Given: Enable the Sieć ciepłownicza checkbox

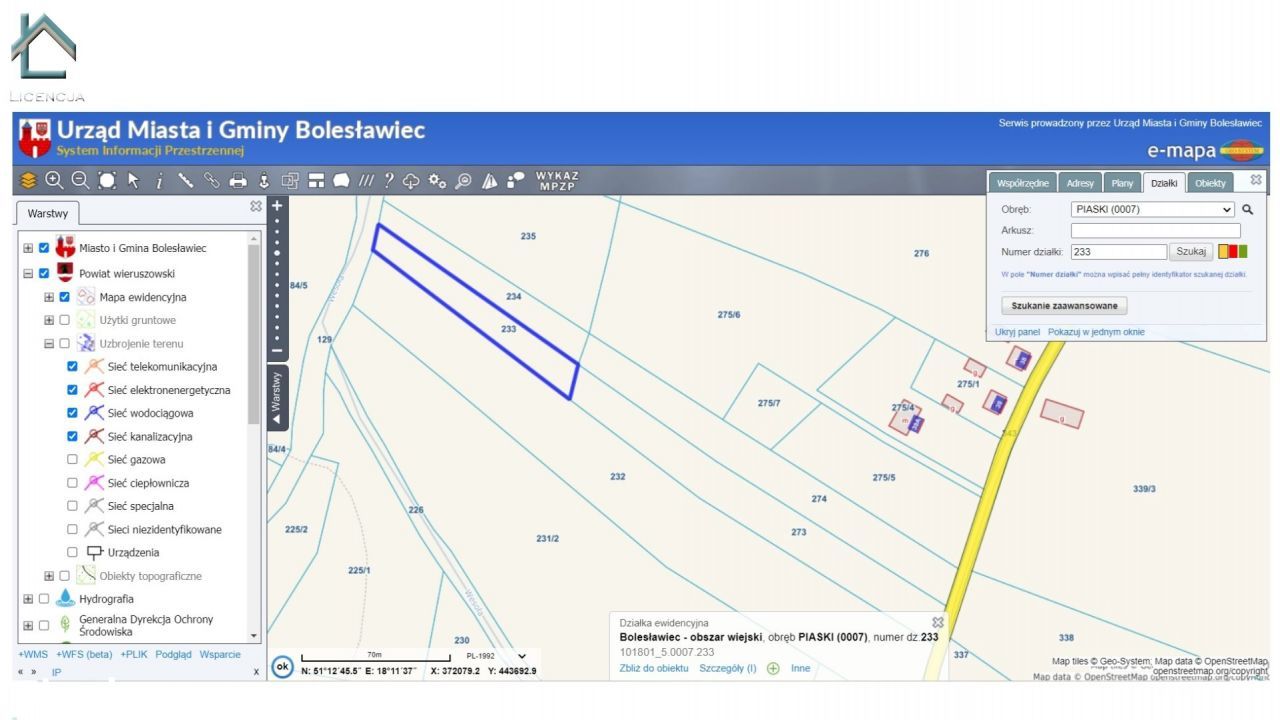Looking at the screenshot, I should [72, 482].
